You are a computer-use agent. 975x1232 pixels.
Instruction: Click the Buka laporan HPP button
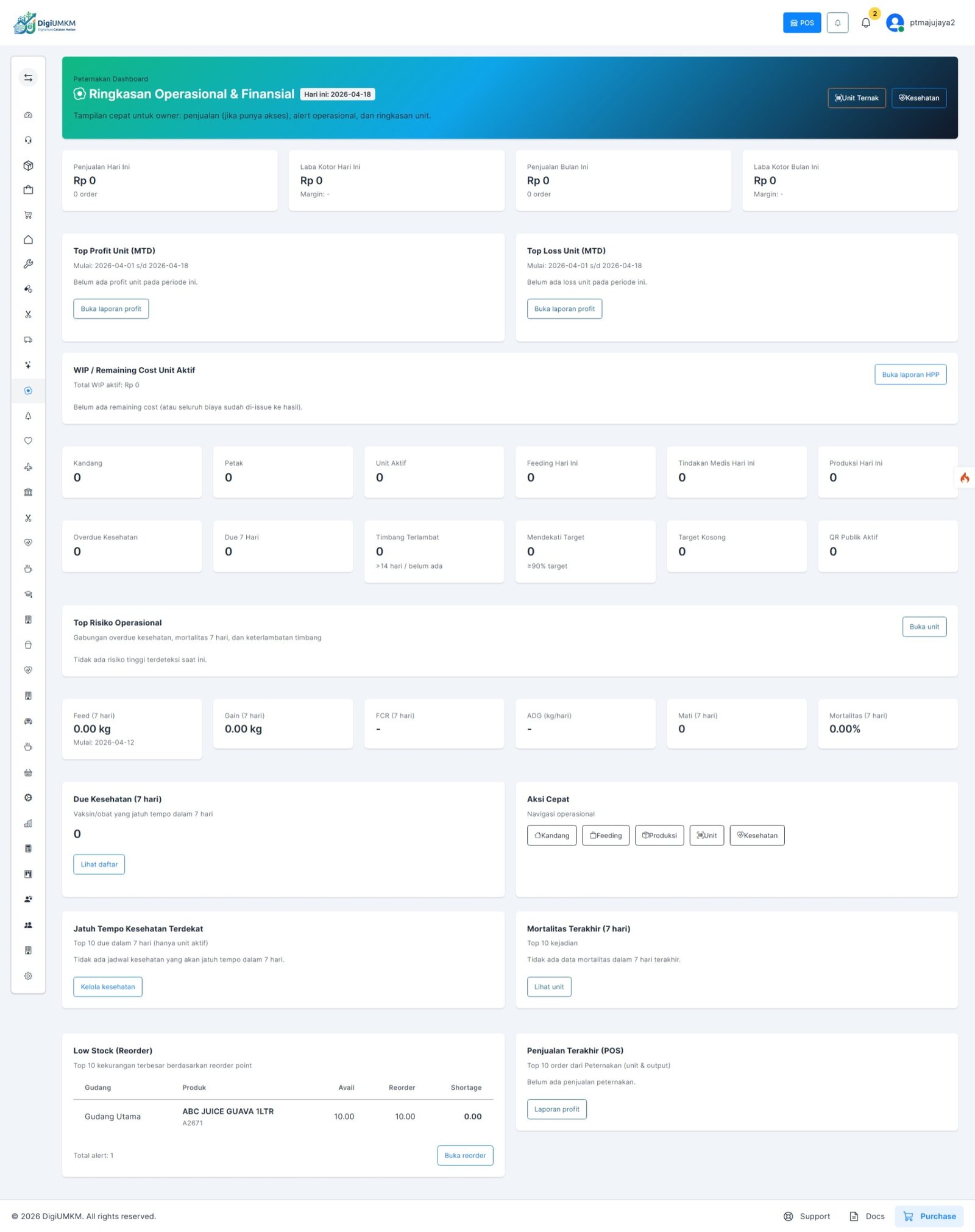[x=910, y=374]
